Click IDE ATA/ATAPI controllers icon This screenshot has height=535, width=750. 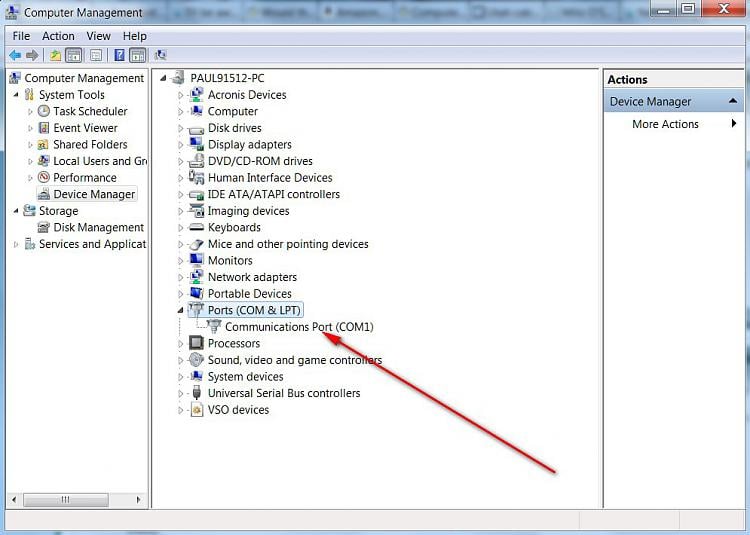pos(196,195)
